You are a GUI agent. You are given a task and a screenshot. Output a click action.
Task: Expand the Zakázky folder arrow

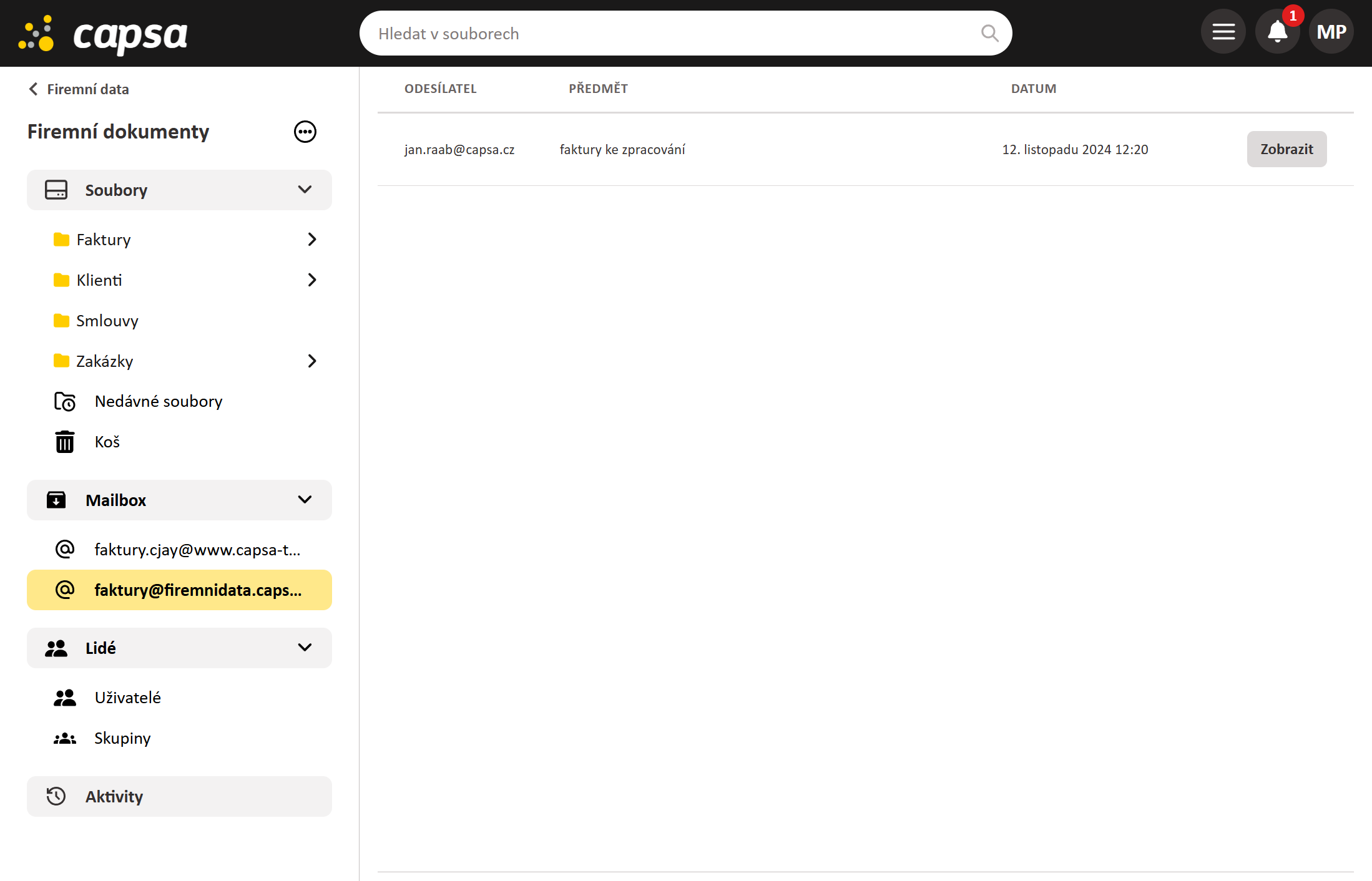[312, 361]
